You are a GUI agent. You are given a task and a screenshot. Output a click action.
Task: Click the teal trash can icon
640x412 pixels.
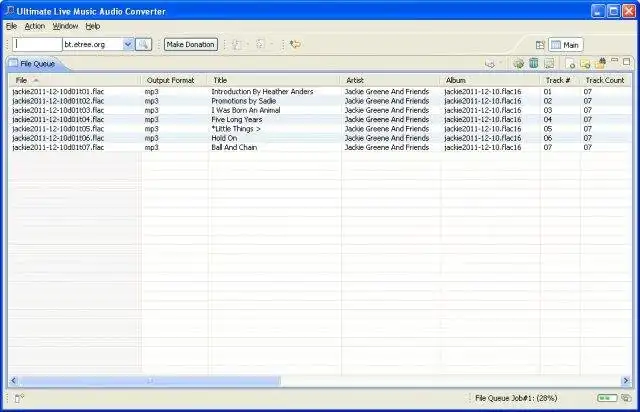(x=533, y=63)
